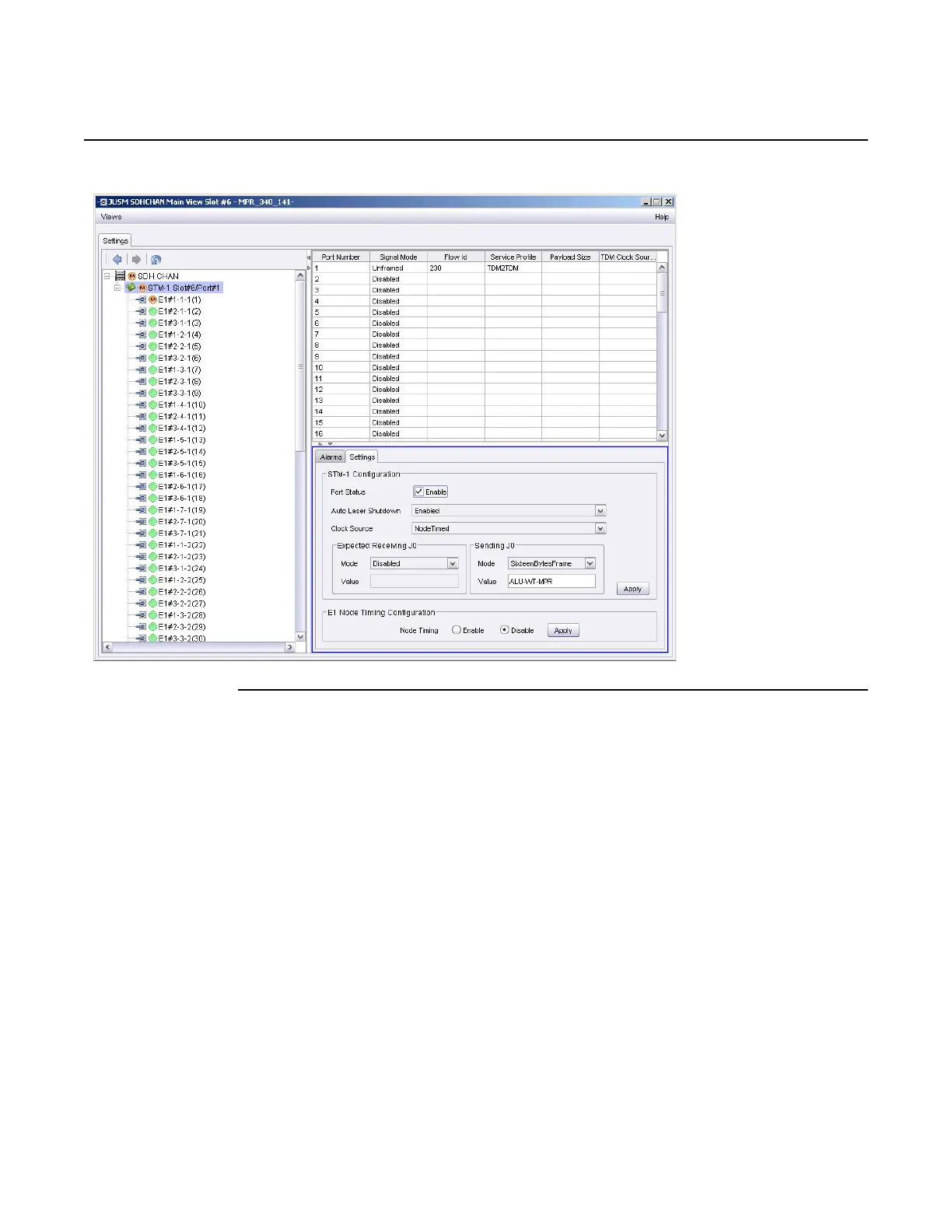Screen dimensions: 952x1232
Task: Select tree item E1#1-7-1(19)
Action: 182,509
